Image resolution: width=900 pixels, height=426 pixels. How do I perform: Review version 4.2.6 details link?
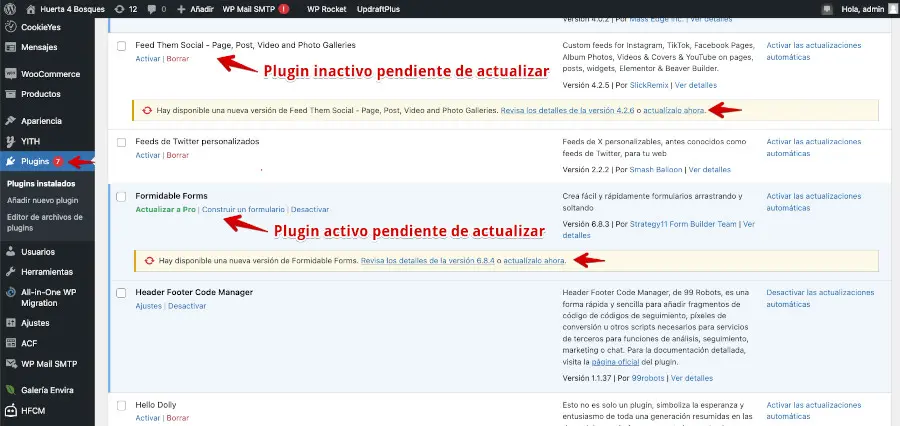tap(567, 110)
